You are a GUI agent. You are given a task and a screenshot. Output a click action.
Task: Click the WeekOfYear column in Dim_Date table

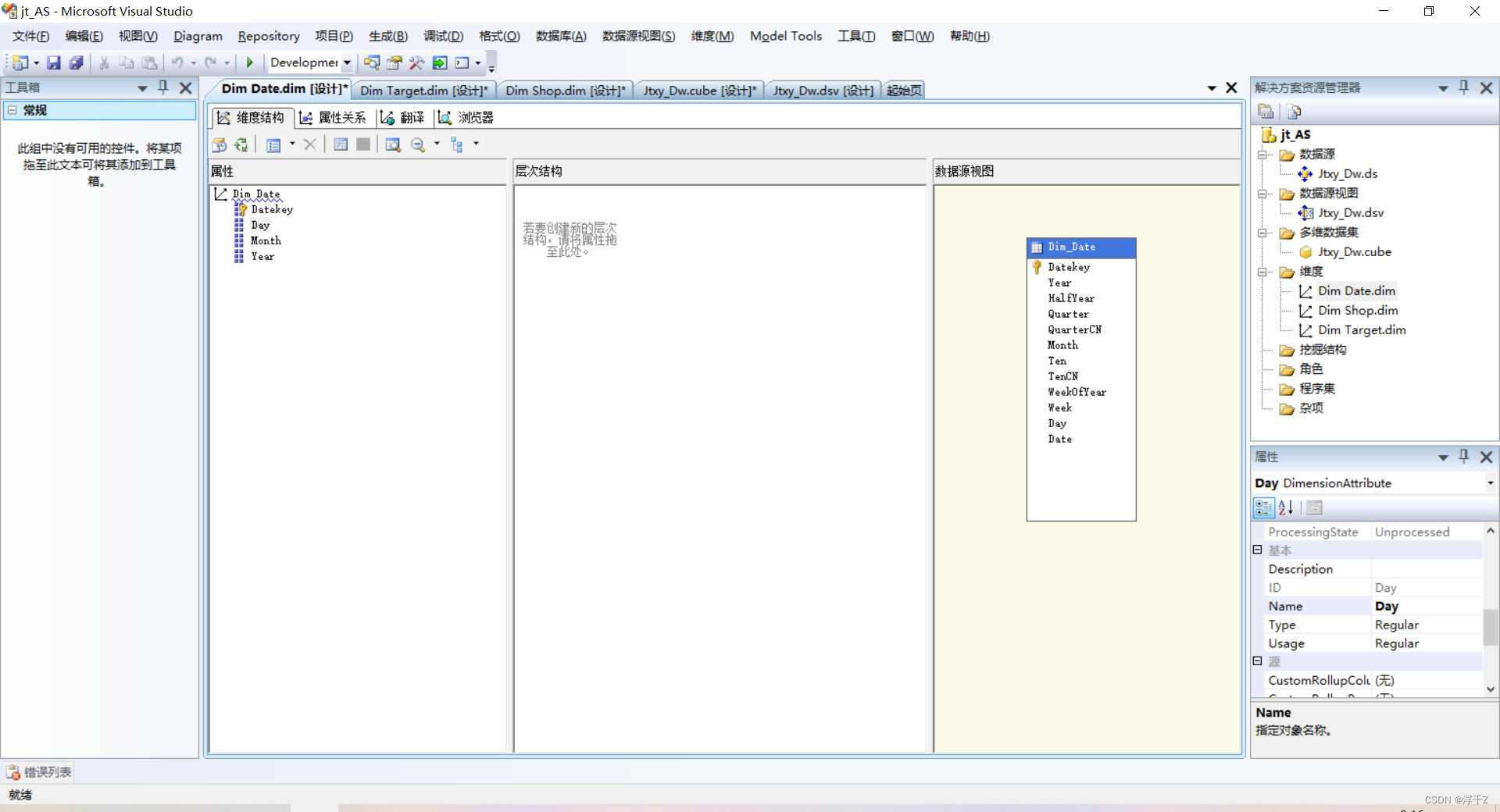coord(1077,392)
